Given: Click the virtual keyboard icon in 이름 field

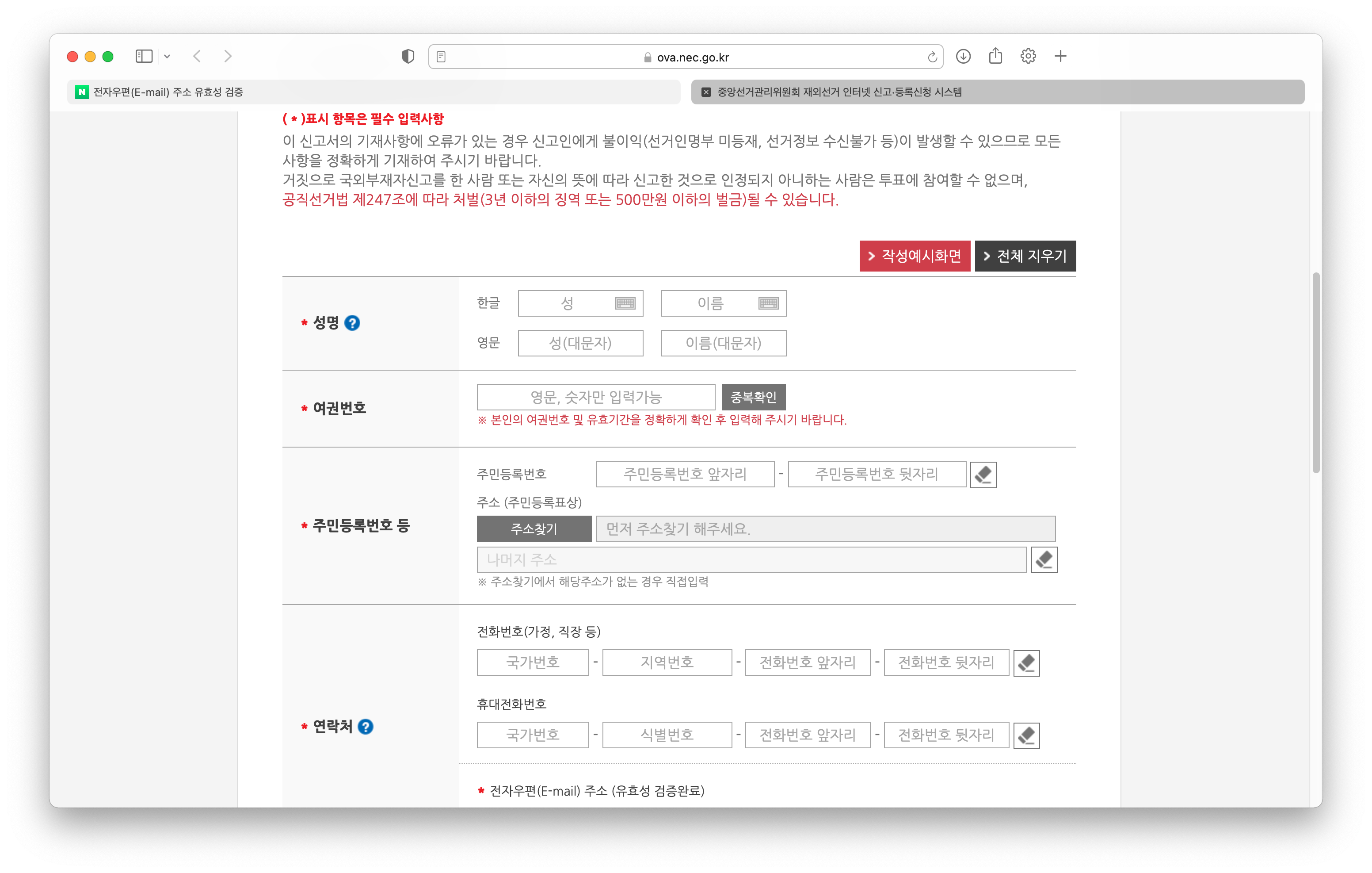Looking at the screenshot, I should (768, 303).
